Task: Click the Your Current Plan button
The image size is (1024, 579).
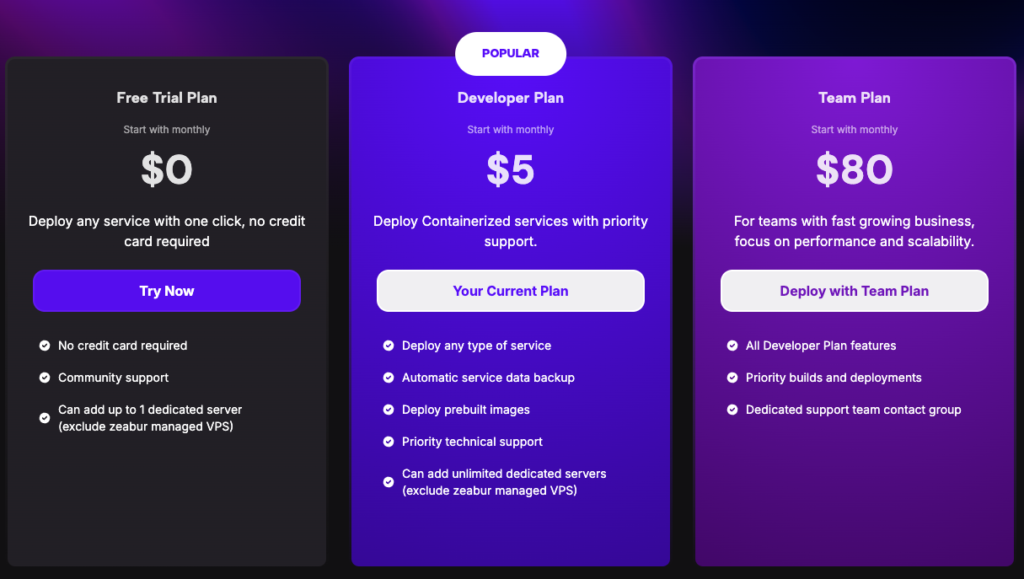Action: tap(510, 291)
